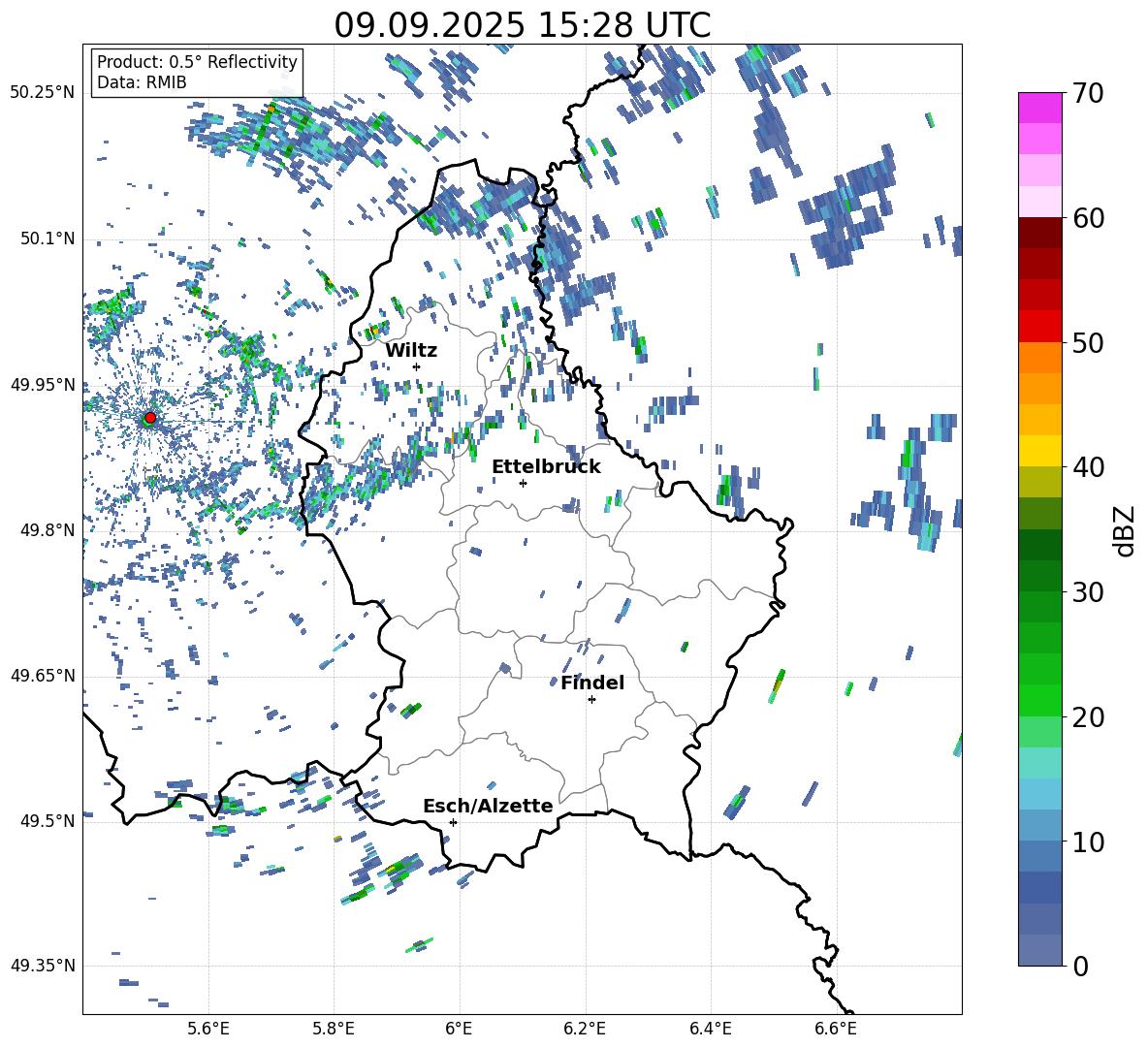1148x1048 pixels.
Task: Click the dark maroon colorbar segment below 60
Action: [x=1039, y=234]
